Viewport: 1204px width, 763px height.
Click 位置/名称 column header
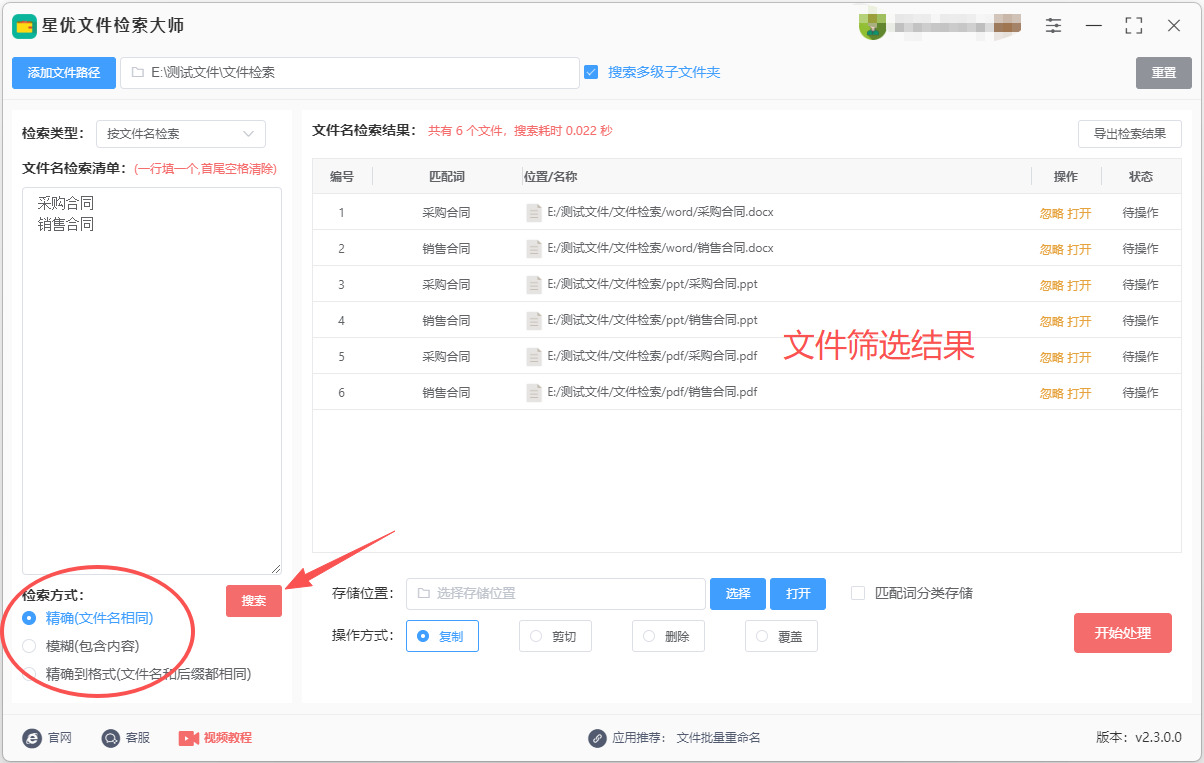pos(550,176)
